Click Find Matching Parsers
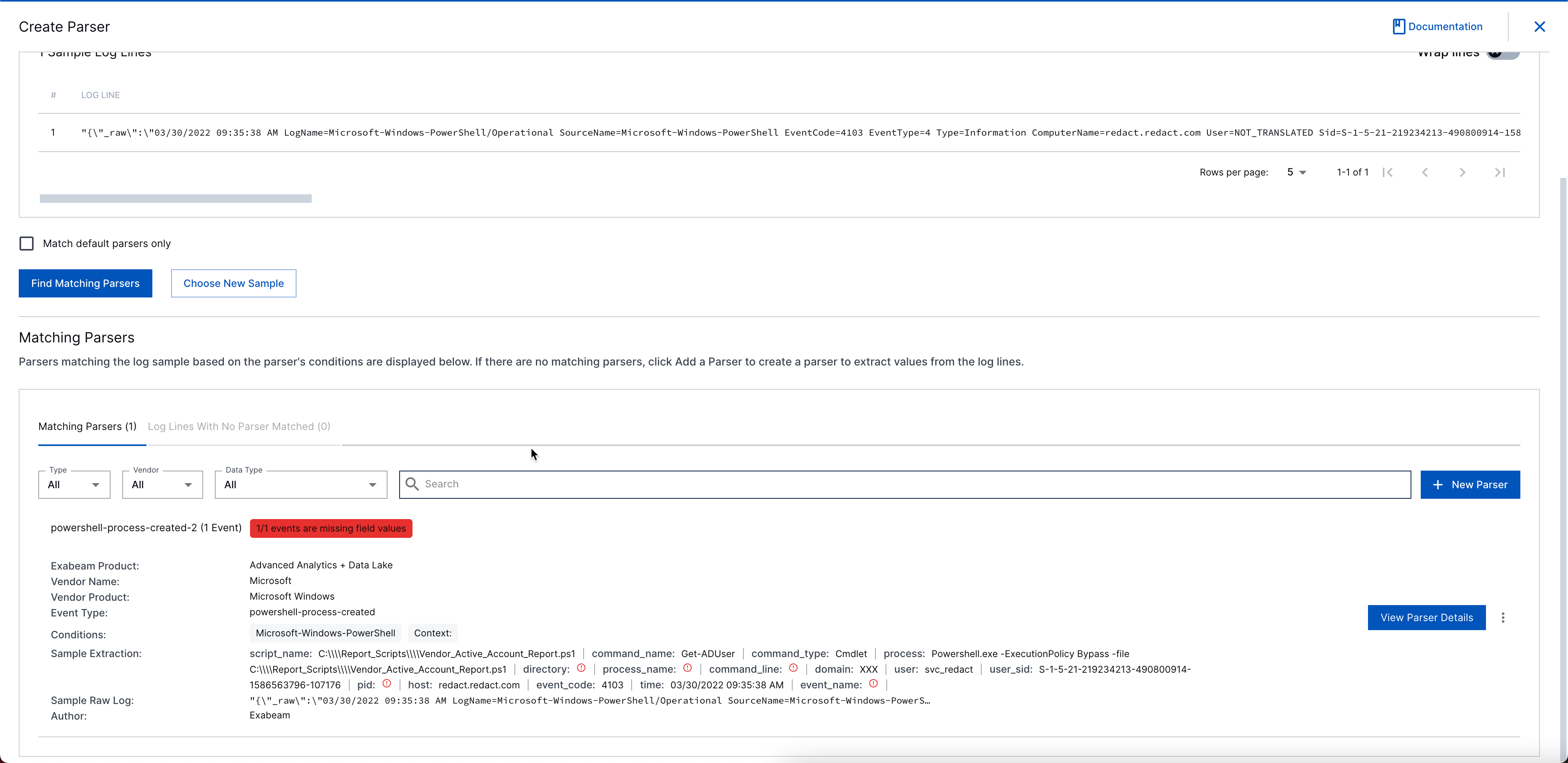This screenshot has height=763, width=1568. (85, 283)
